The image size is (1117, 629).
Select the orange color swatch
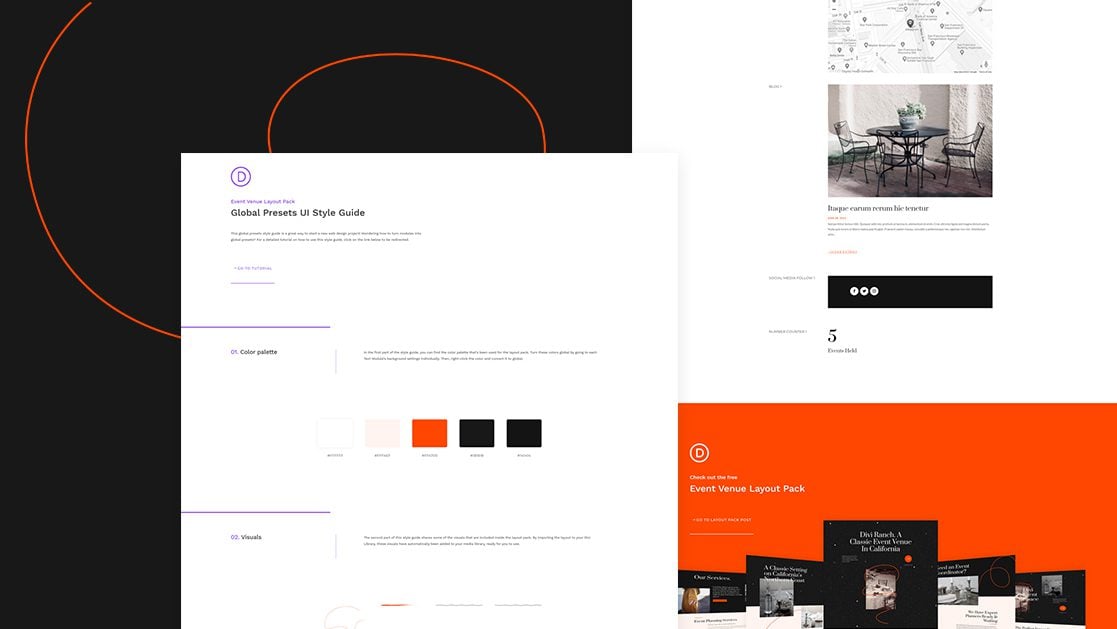tap(429, 433)
